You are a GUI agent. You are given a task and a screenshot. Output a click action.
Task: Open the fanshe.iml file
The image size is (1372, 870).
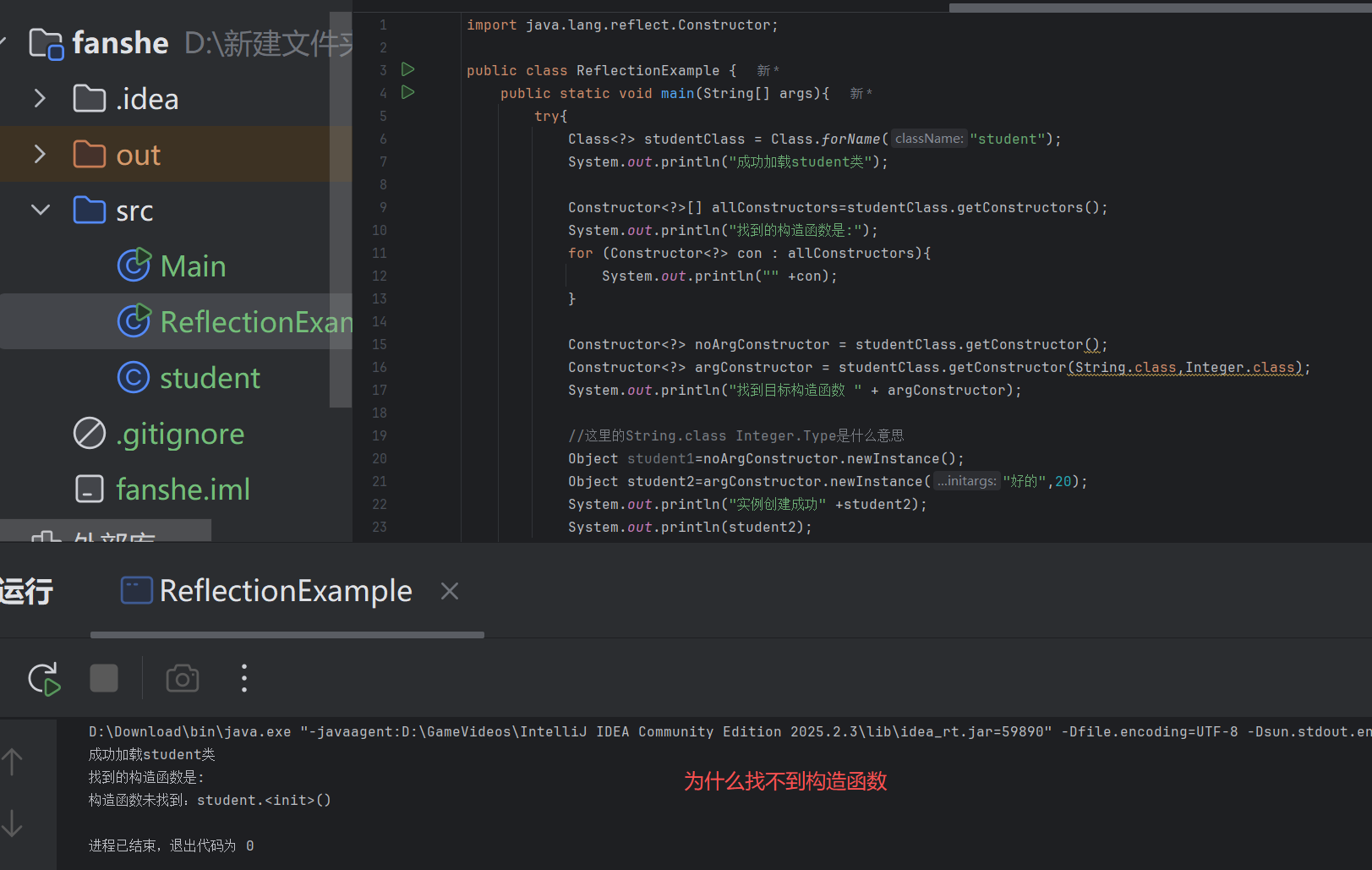[x=183, y=490]
